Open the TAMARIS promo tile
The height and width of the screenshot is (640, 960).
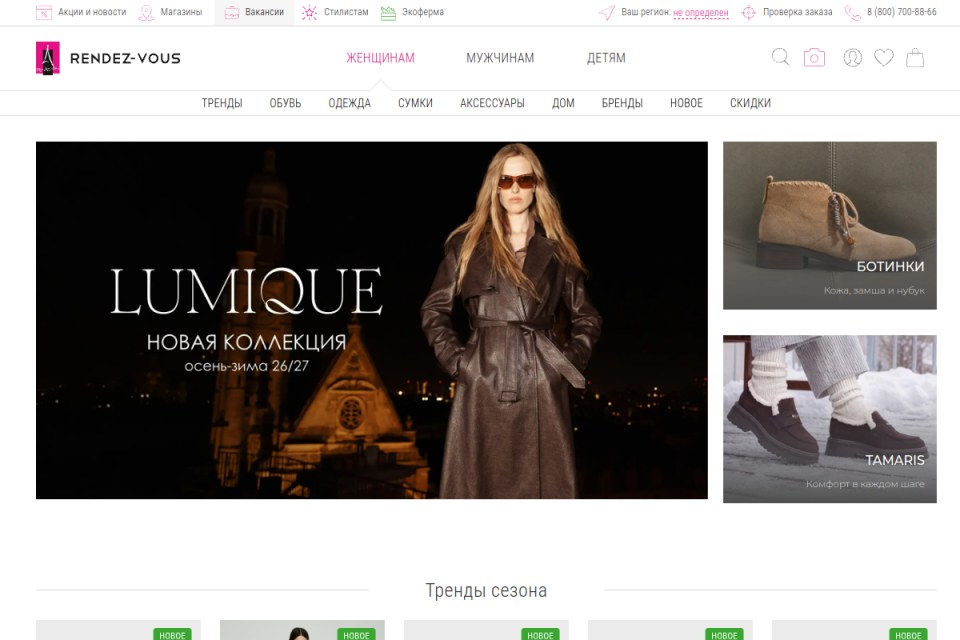(x=830, y=419)
